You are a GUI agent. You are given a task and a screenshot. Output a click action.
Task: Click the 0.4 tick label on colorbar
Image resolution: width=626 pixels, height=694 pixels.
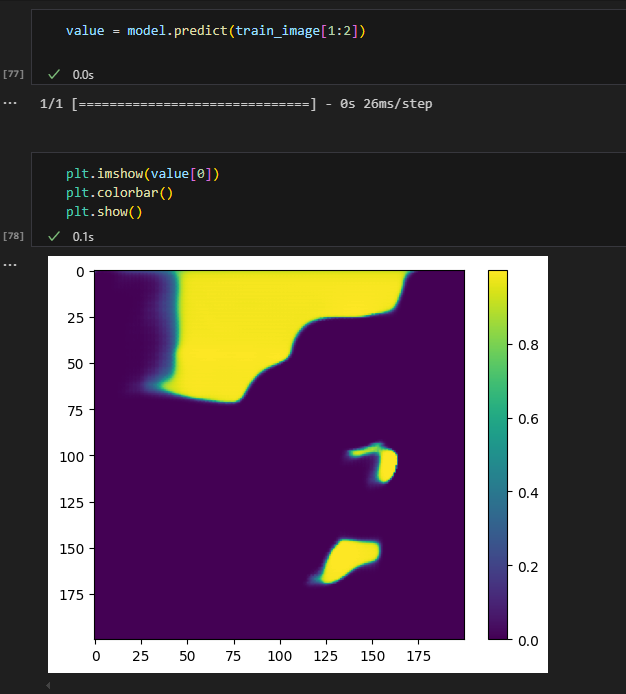point(528,493)
